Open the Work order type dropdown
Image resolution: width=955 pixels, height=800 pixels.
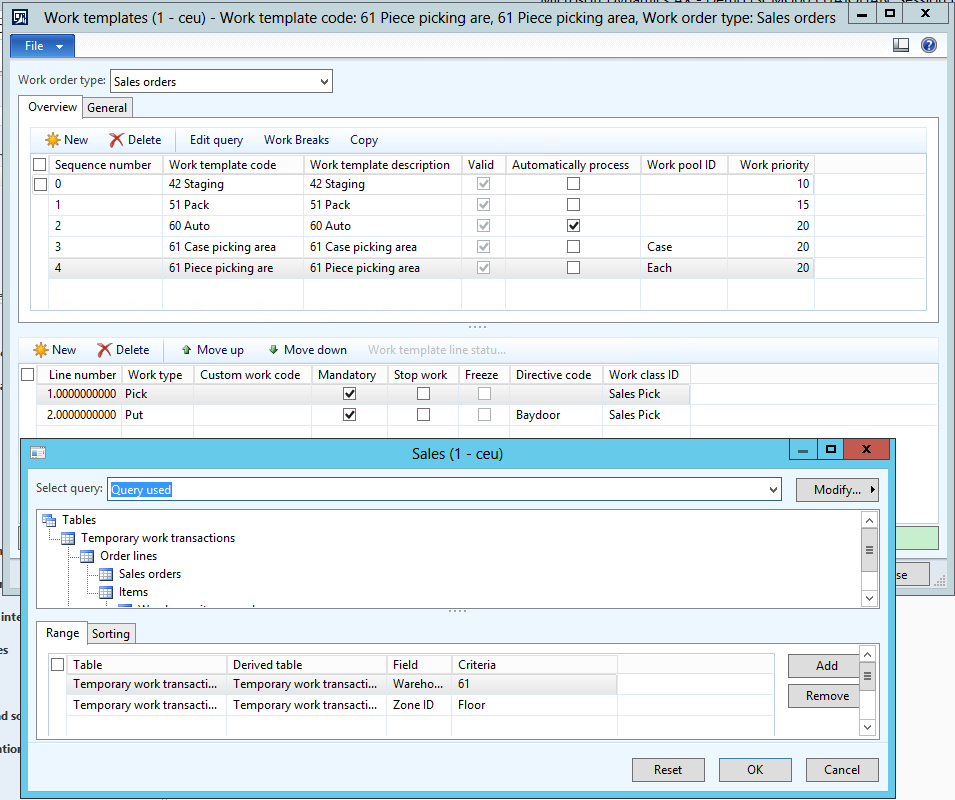323,82
